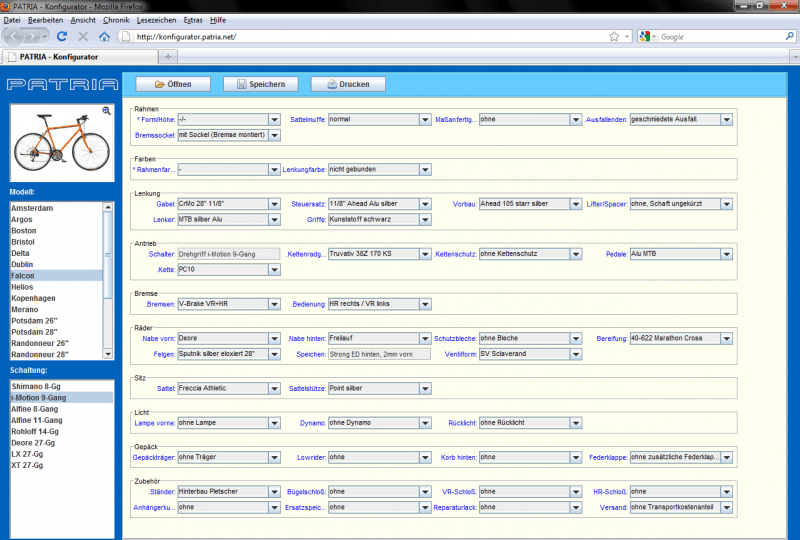
Task: Expand the Pedale dropdown
Action: (727, 254)
